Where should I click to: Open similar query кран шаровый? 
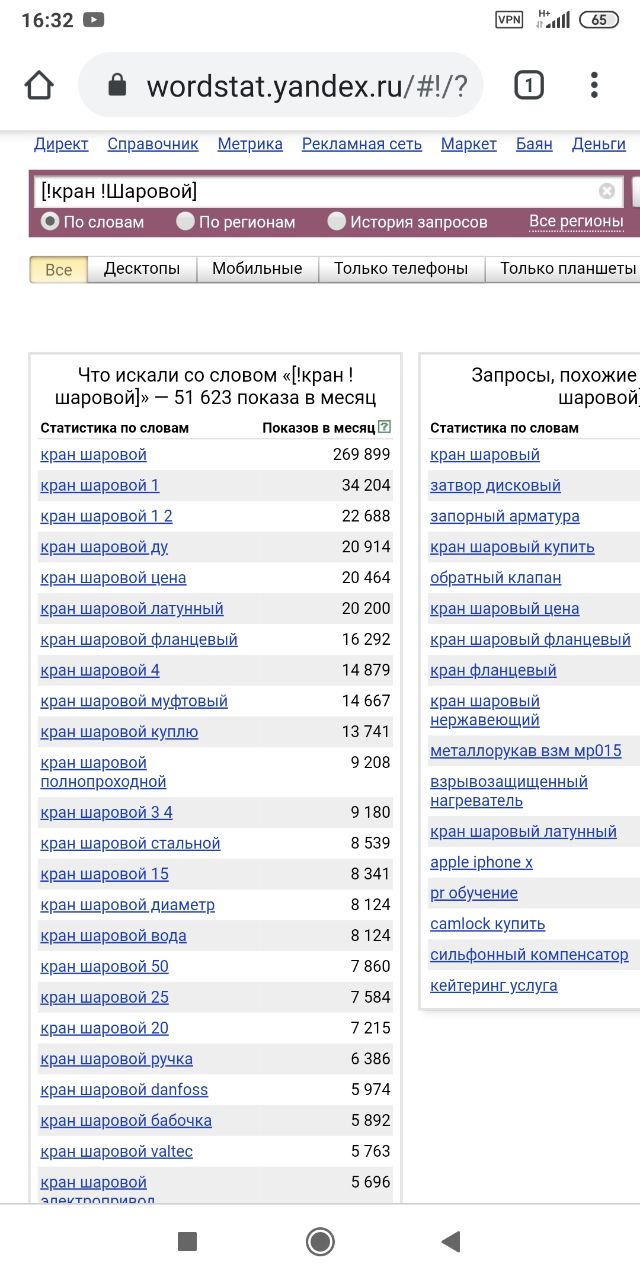tap(485, 455)
